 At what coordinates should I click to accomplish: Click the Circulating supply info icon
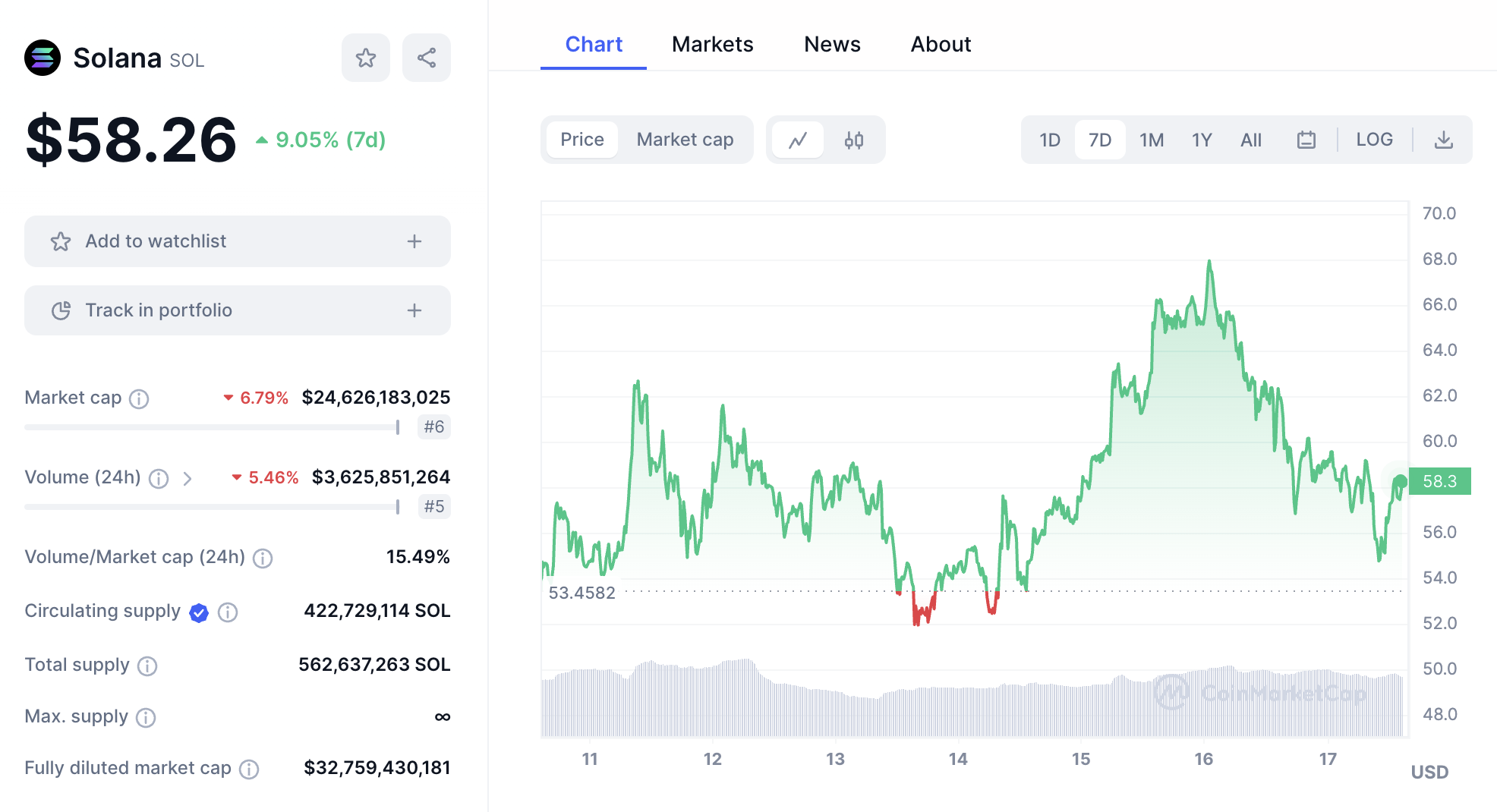pos(228,612)
